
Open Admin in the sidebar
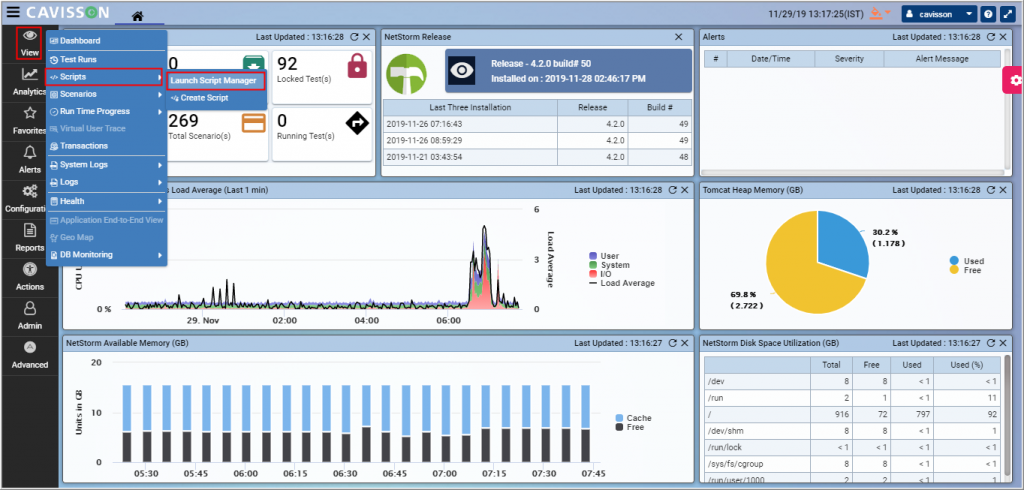29,316
